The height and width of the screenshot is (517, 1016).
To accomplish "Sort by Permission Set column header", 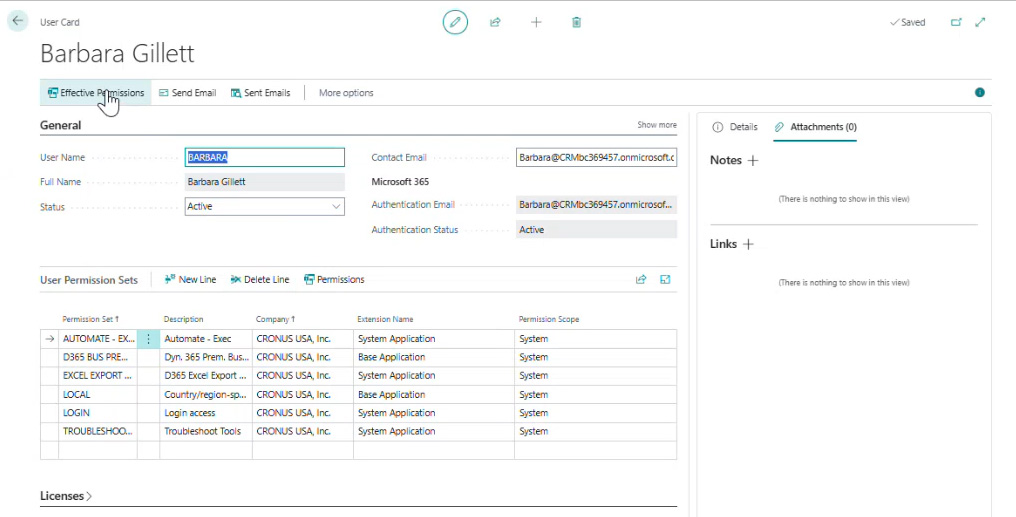I will (x=90, y=319).
